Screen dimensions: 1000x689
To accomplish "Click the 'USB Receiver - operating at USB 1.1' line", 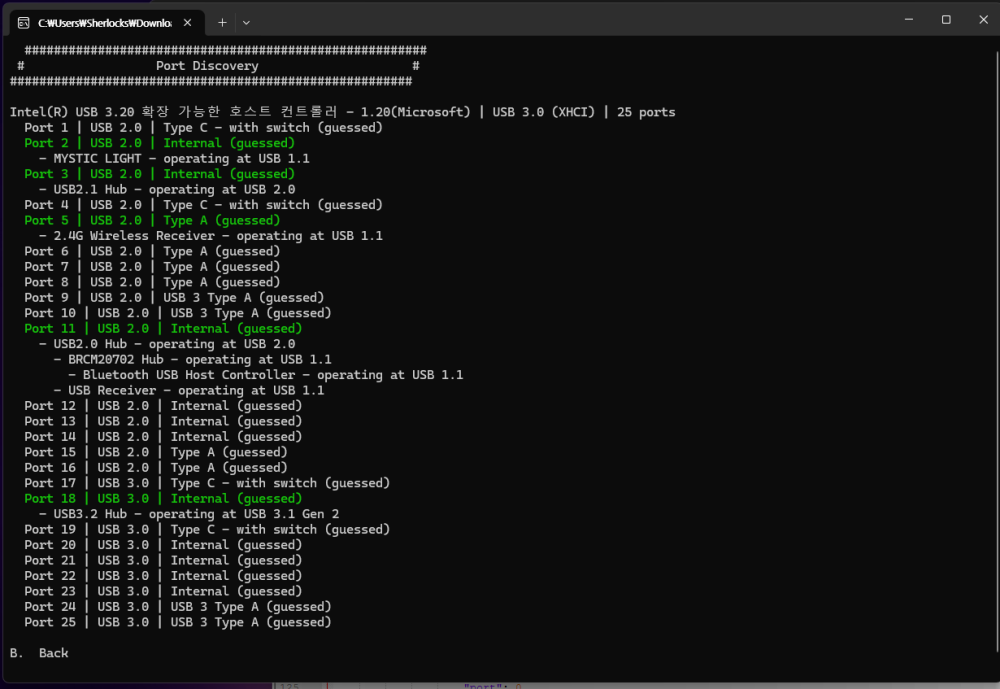I will (x=189, y=390).
